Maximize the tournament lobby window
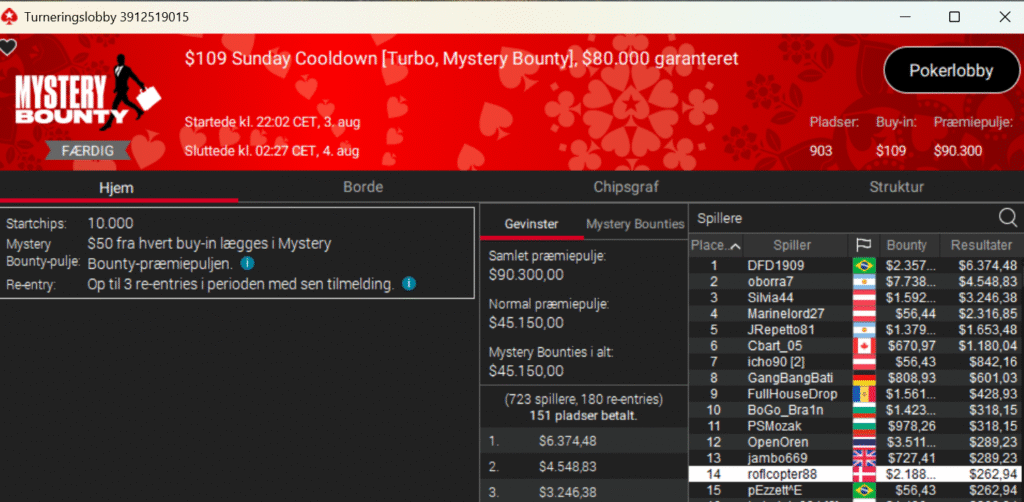Screen dimensions: 1024x502 tap(954, 17)
